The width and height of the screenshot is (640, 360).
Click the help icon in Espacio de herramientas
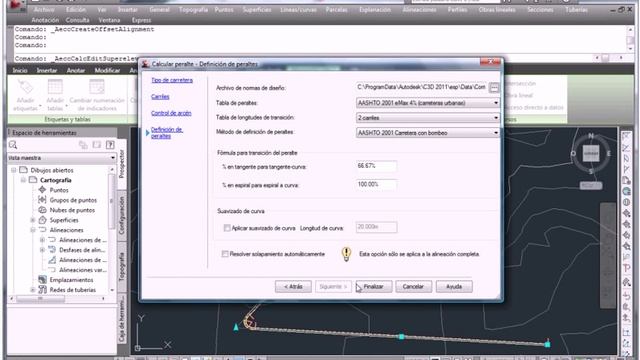click(x=110, y=144)
